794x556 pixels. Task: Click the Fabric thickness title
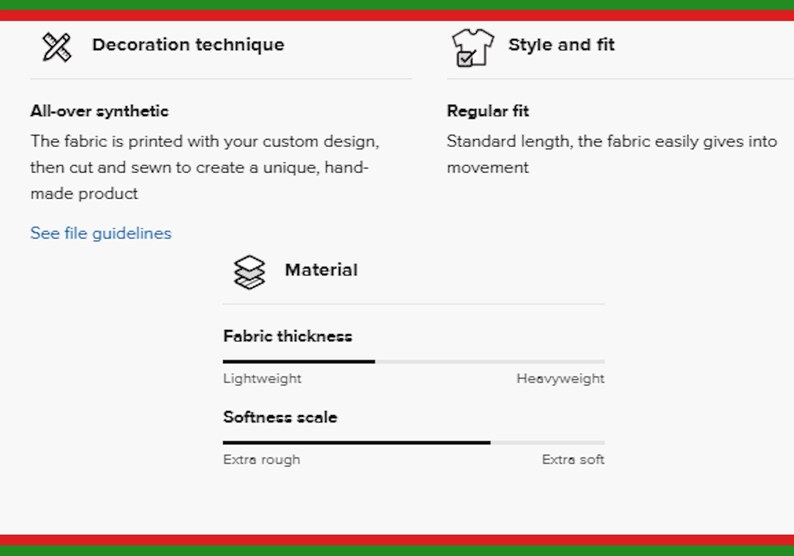288,336
